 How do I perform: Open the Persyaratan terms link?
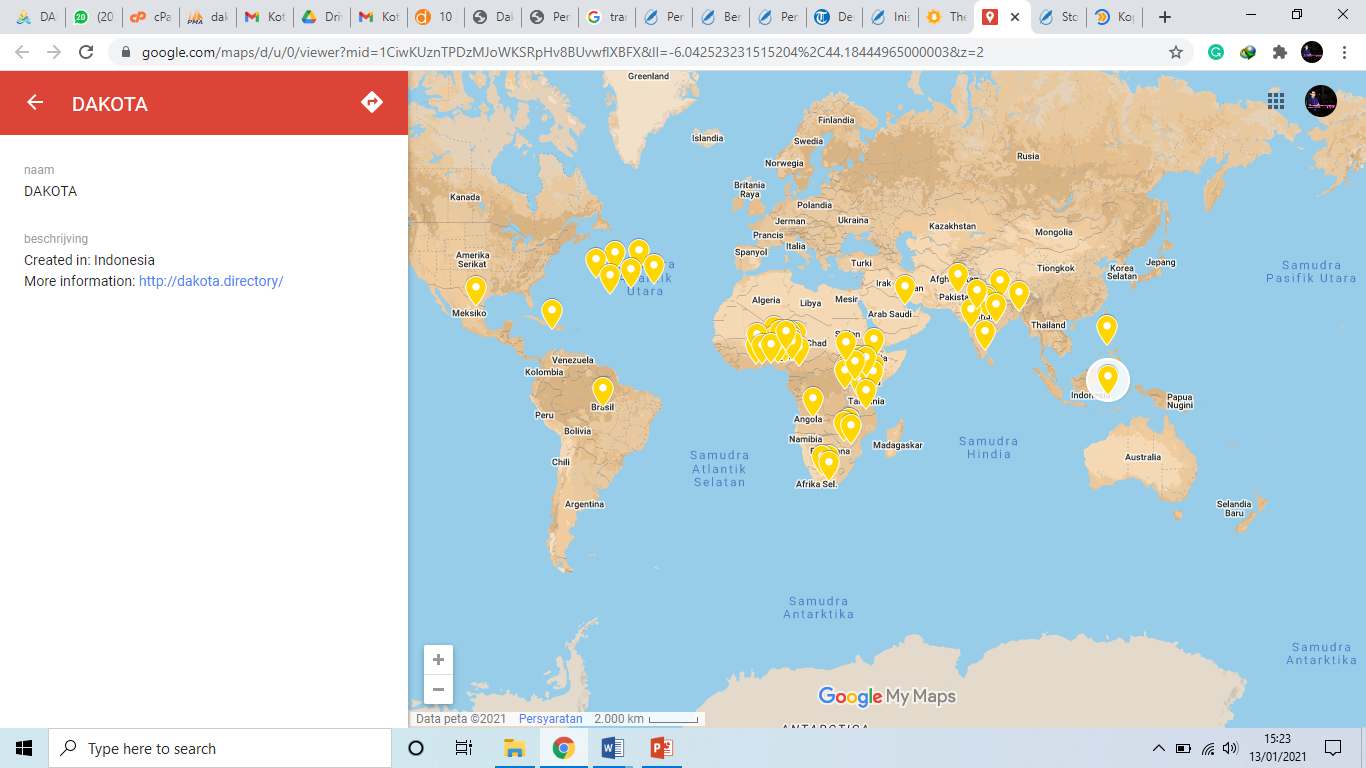pos(550,719)
